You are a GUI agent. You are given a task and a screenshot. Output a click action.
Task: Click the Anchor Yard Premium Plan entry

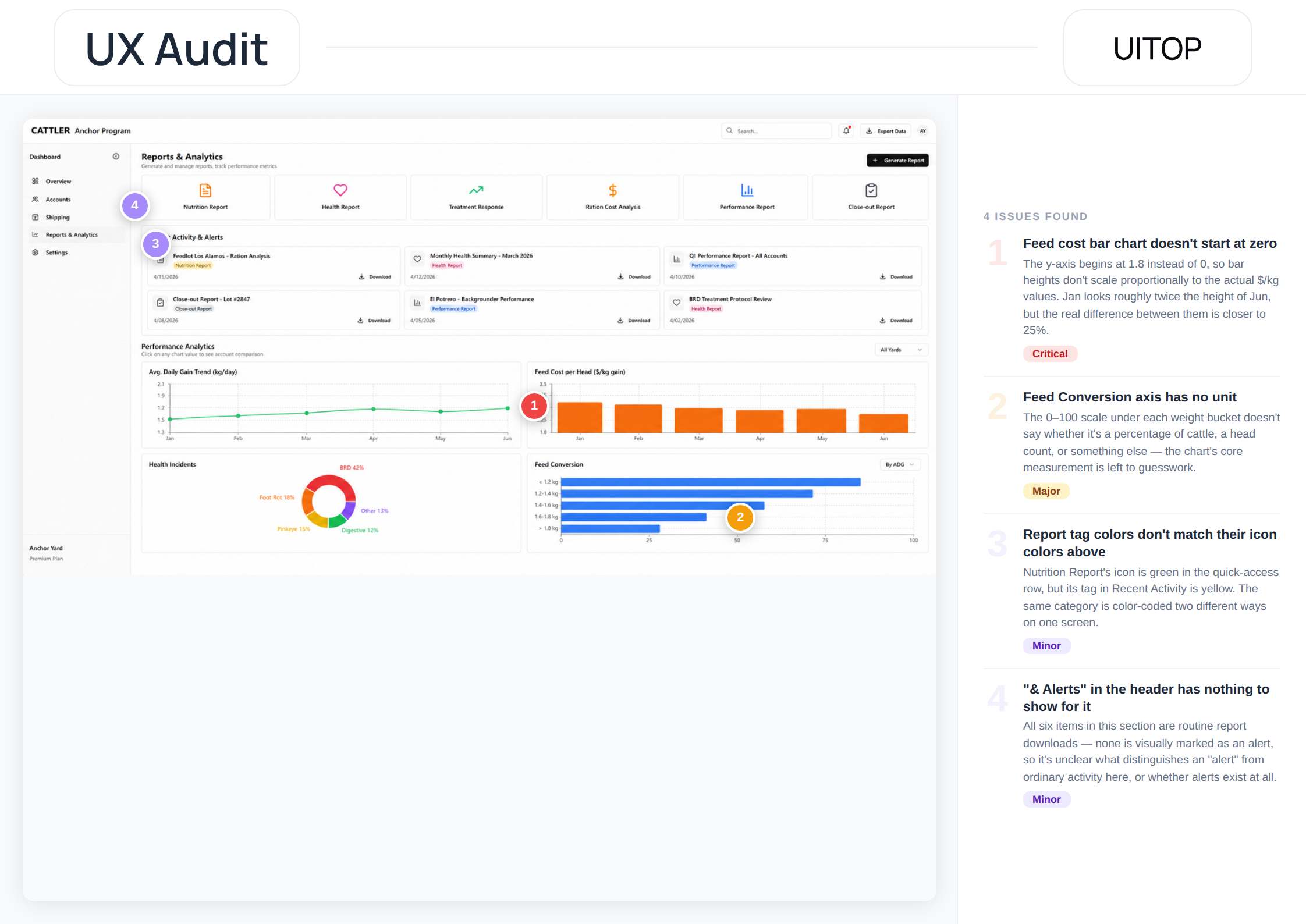point(47,553)
